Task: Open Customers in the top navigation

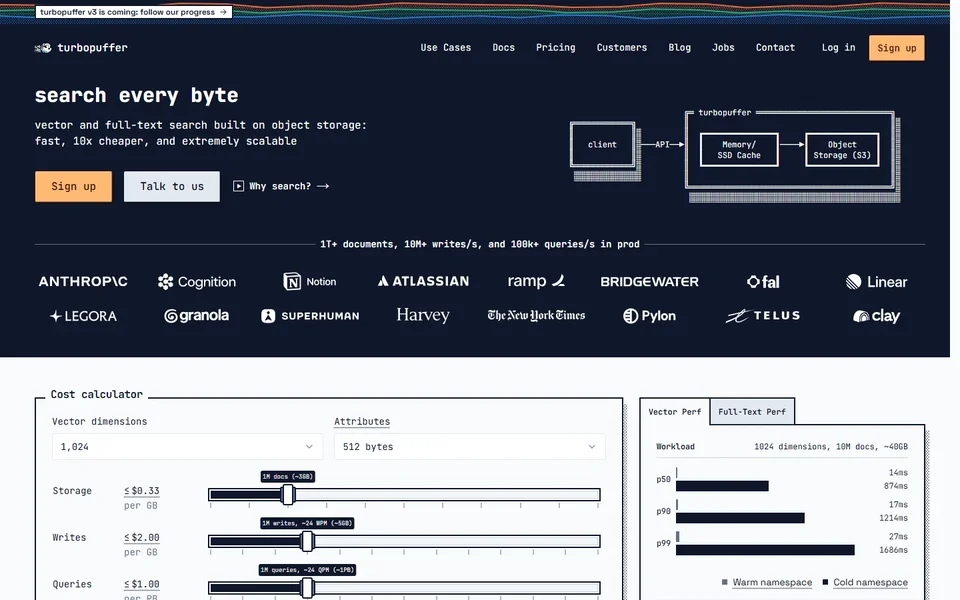Action: coord(621,48)
